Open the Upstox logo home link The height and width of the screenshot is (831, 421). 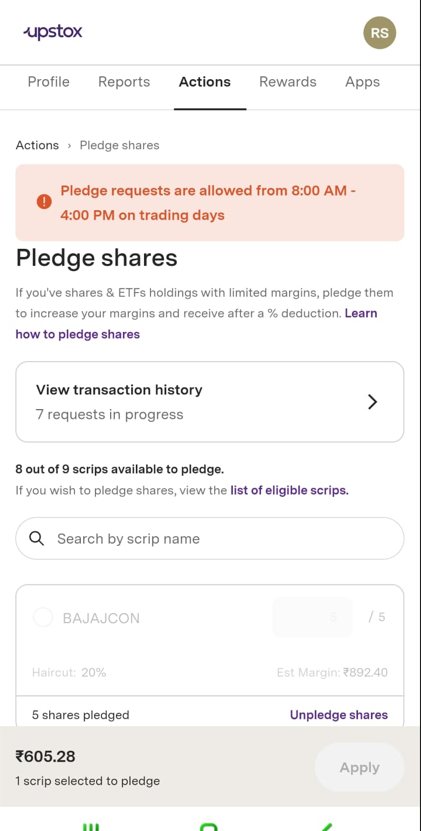point(53,32)
